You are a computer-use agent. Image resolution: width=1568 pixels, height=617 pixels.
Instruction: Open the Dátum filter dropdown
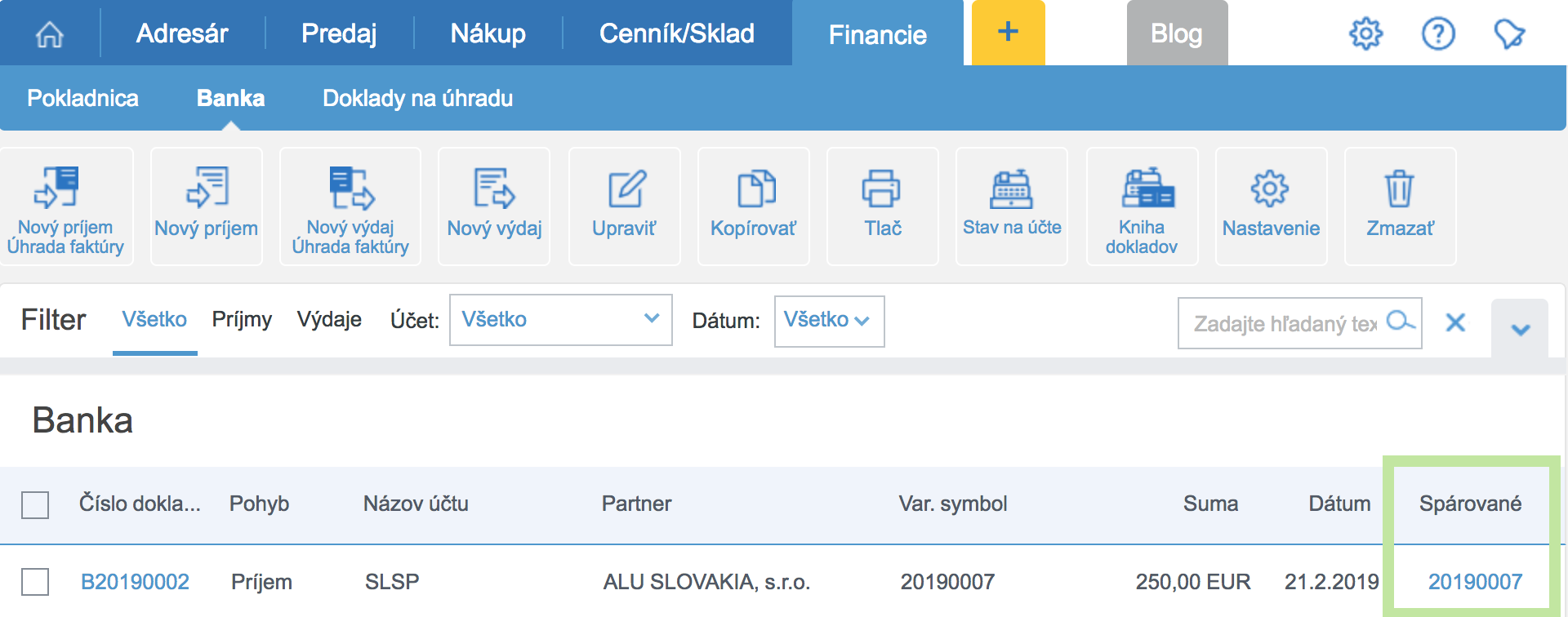point(828,321)
